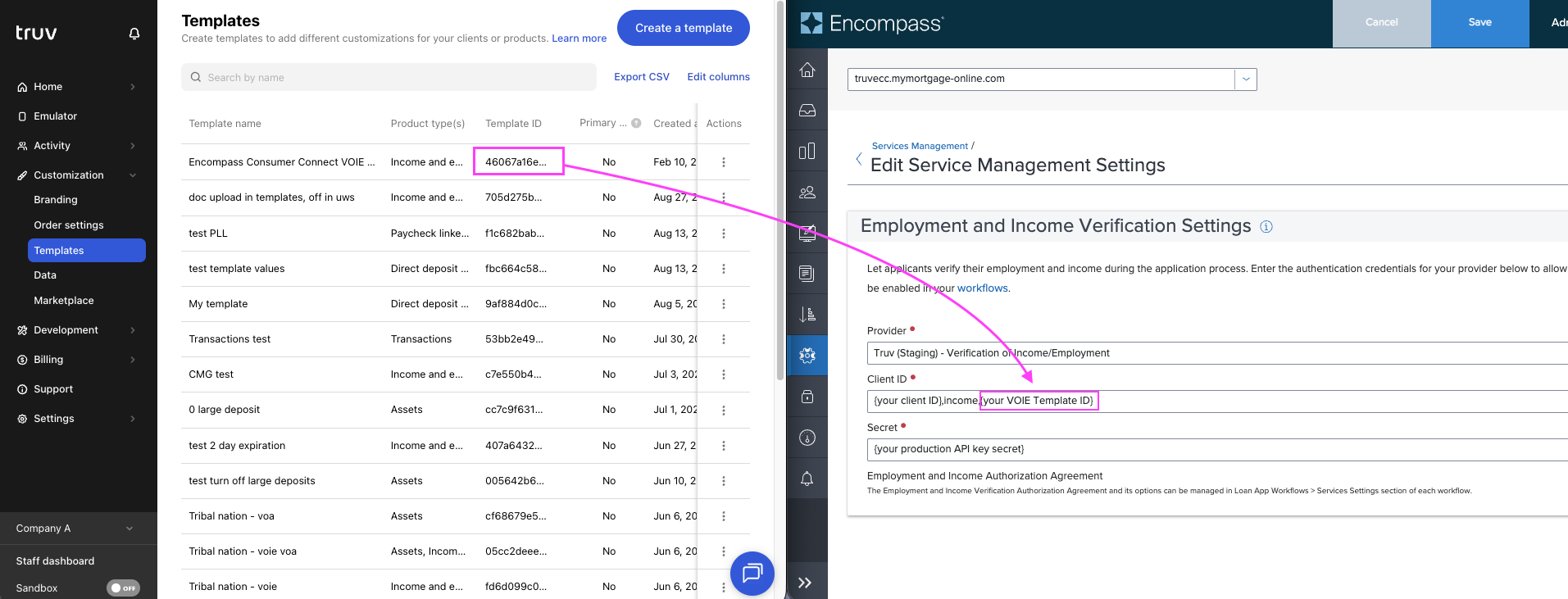1568x599 pixels.
Task: Open Emulator in Truv sidebar
Action: [x=55, y=116]
